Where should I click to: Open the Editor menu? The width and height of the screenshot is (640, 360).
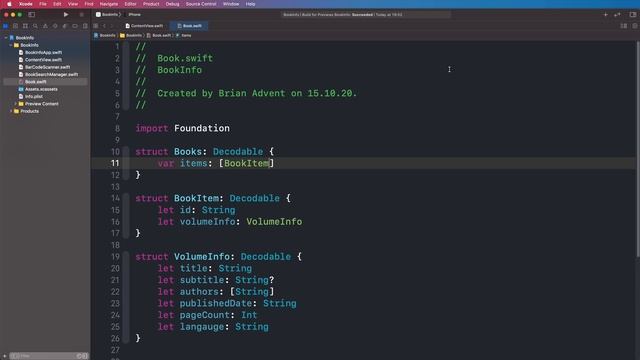click(131, 4)
